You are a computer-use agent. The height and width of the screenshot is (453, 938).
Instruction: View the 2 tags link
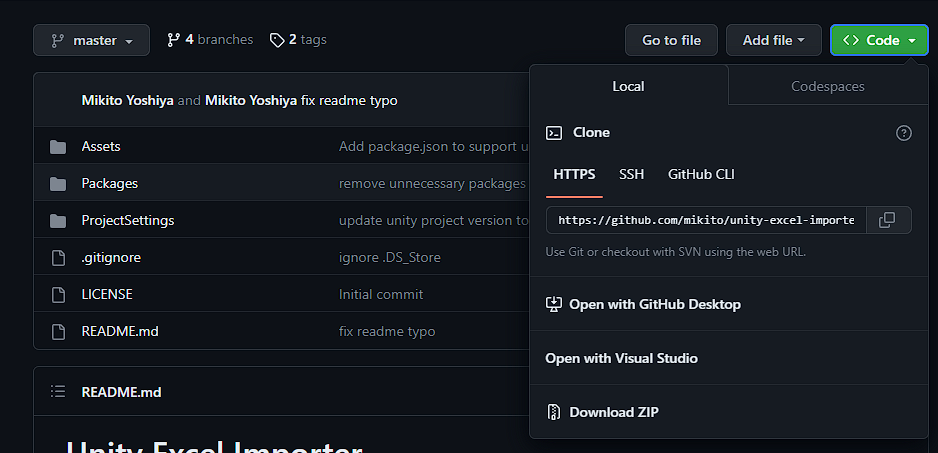(298, 39)
